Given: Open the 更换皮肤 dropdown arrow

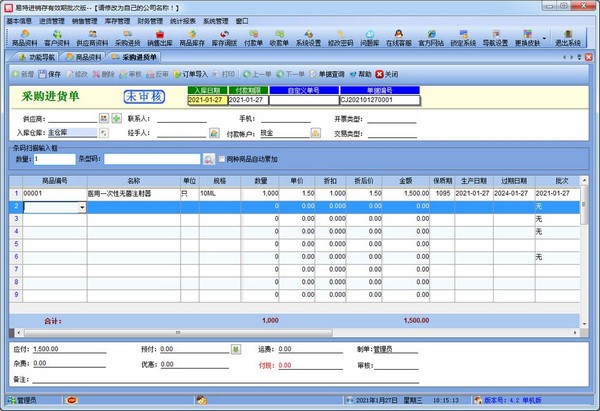Looking at the screenshot, I should tap(544, 38).
